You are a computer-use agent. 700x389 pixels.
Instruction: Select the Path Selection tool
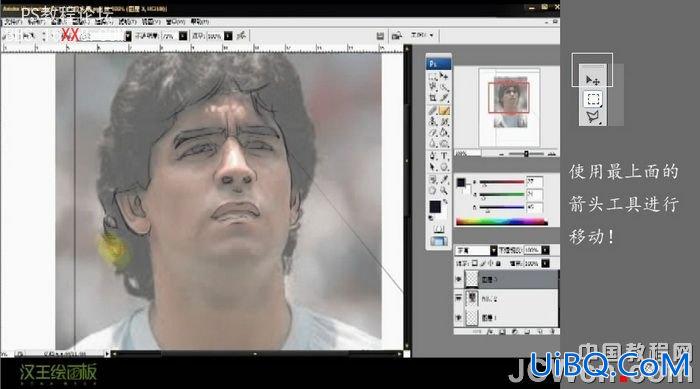[x=433, y=167]
